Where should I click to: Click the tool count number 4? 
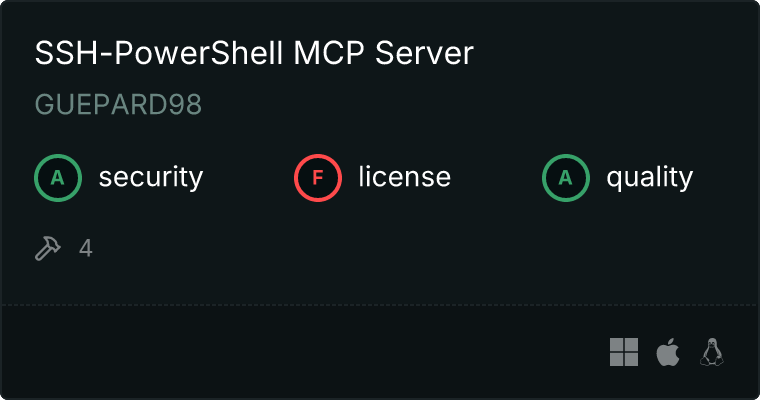point(86,248)
